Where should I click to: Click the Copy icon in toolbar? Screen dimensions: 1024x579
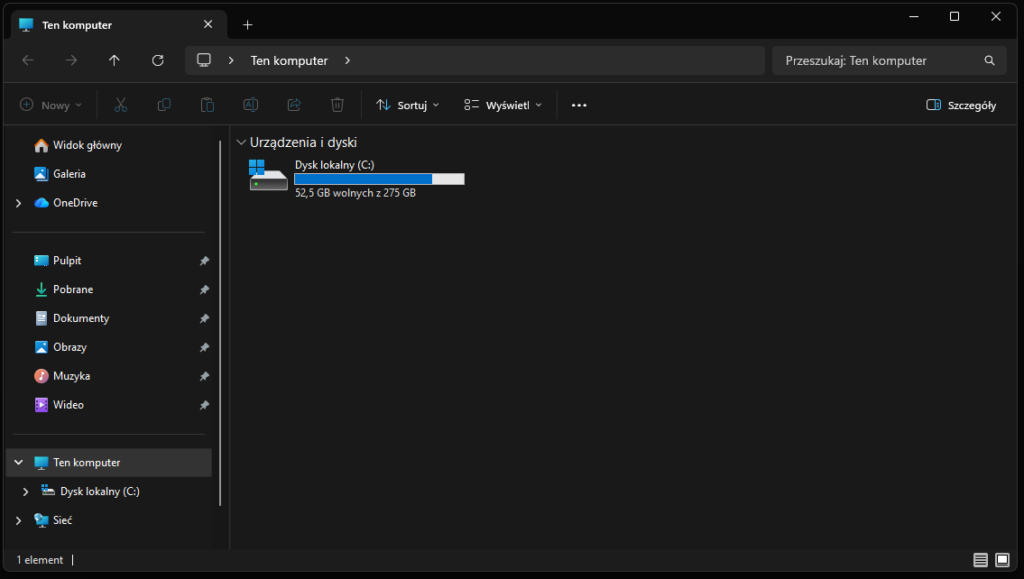(164, 105)
